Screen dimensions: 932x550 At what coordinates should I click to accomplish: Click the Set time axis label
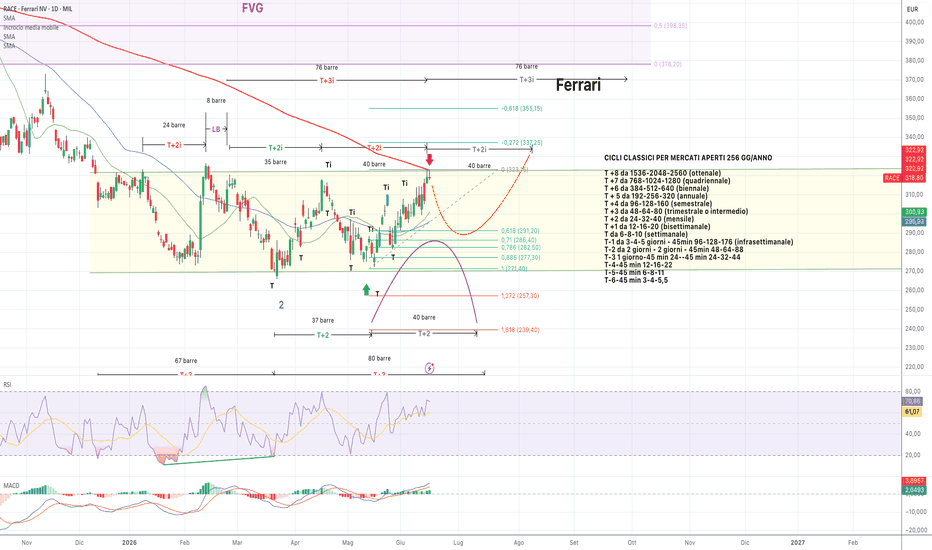[x=574, y=543]
